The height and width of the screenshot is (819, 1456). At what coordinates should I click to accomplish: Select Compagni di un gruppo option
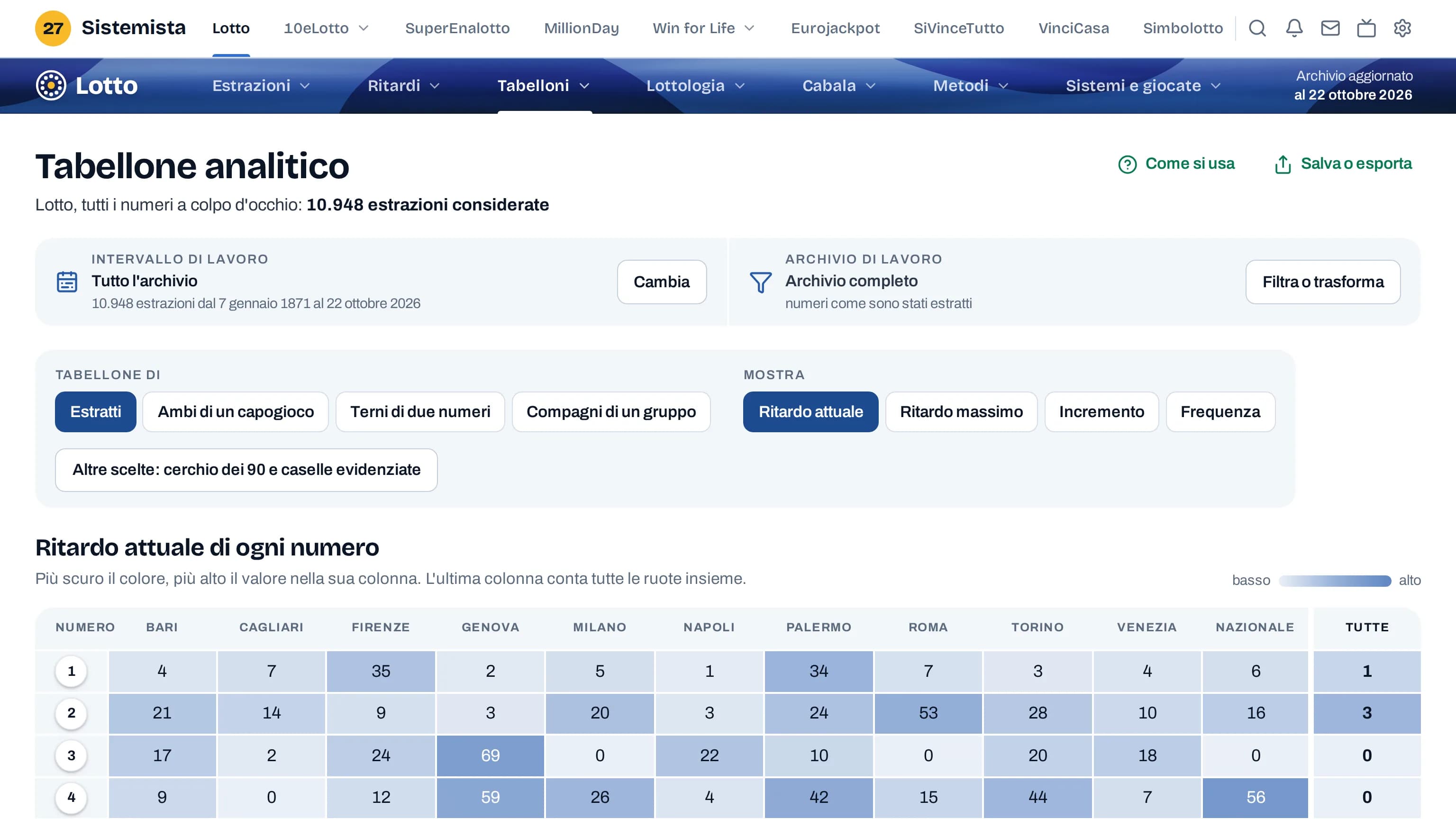coord(611,411)
